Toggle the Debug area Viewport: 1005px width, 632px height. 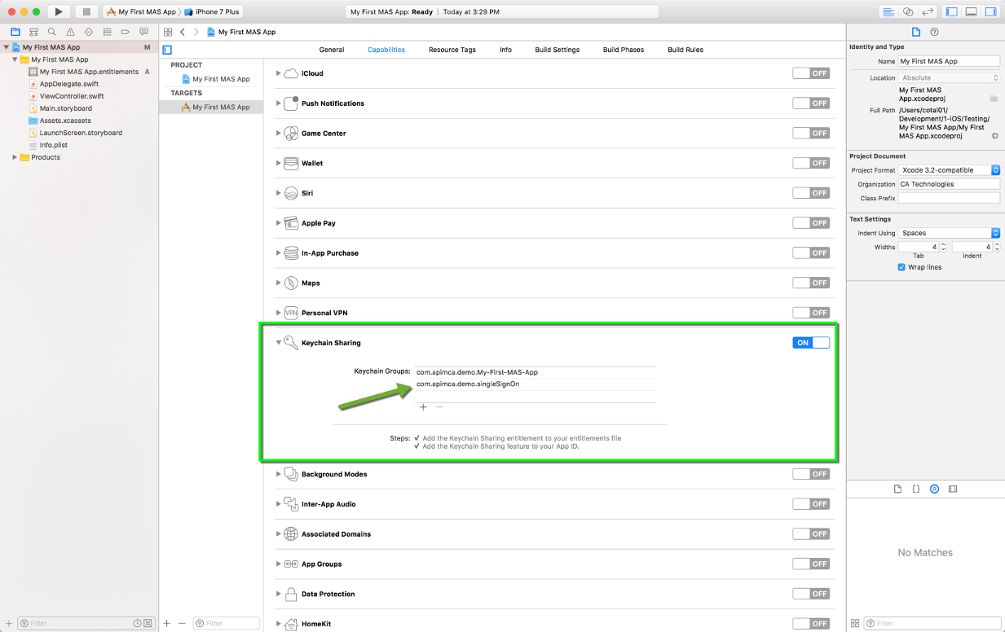coord(972,12)
